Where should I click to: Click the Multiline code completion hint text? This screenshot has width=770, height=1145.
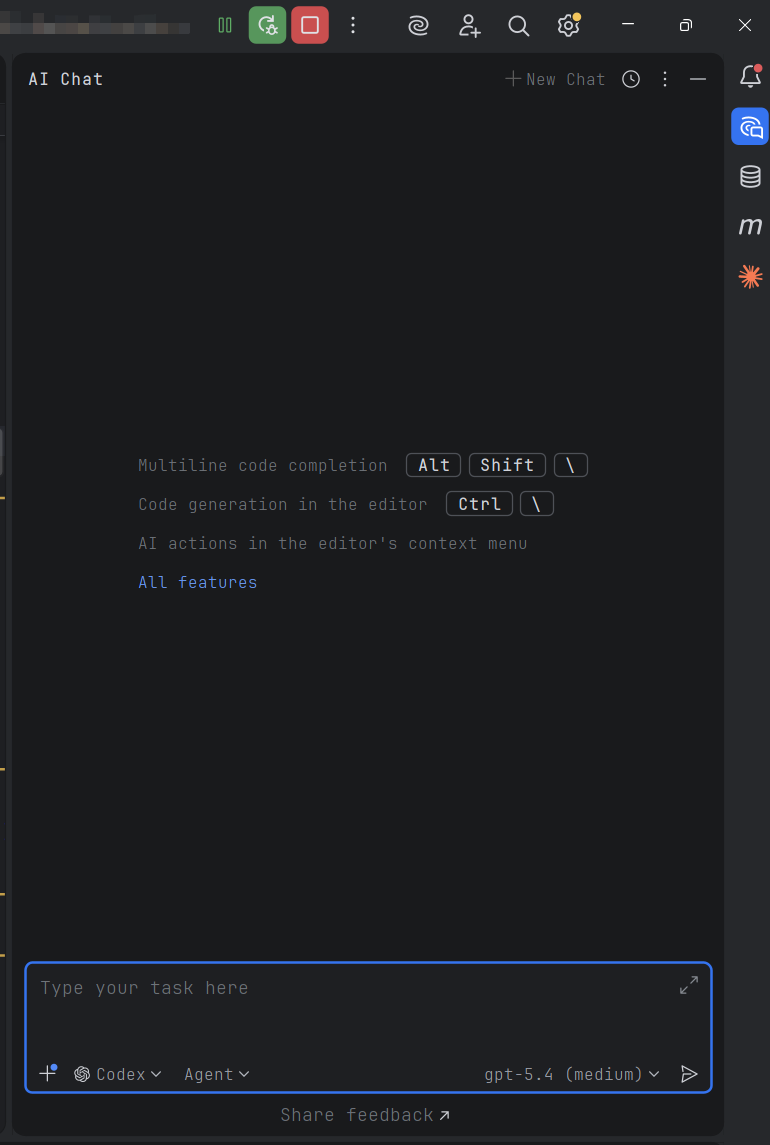pyautogui.click(x=263, y=465)
